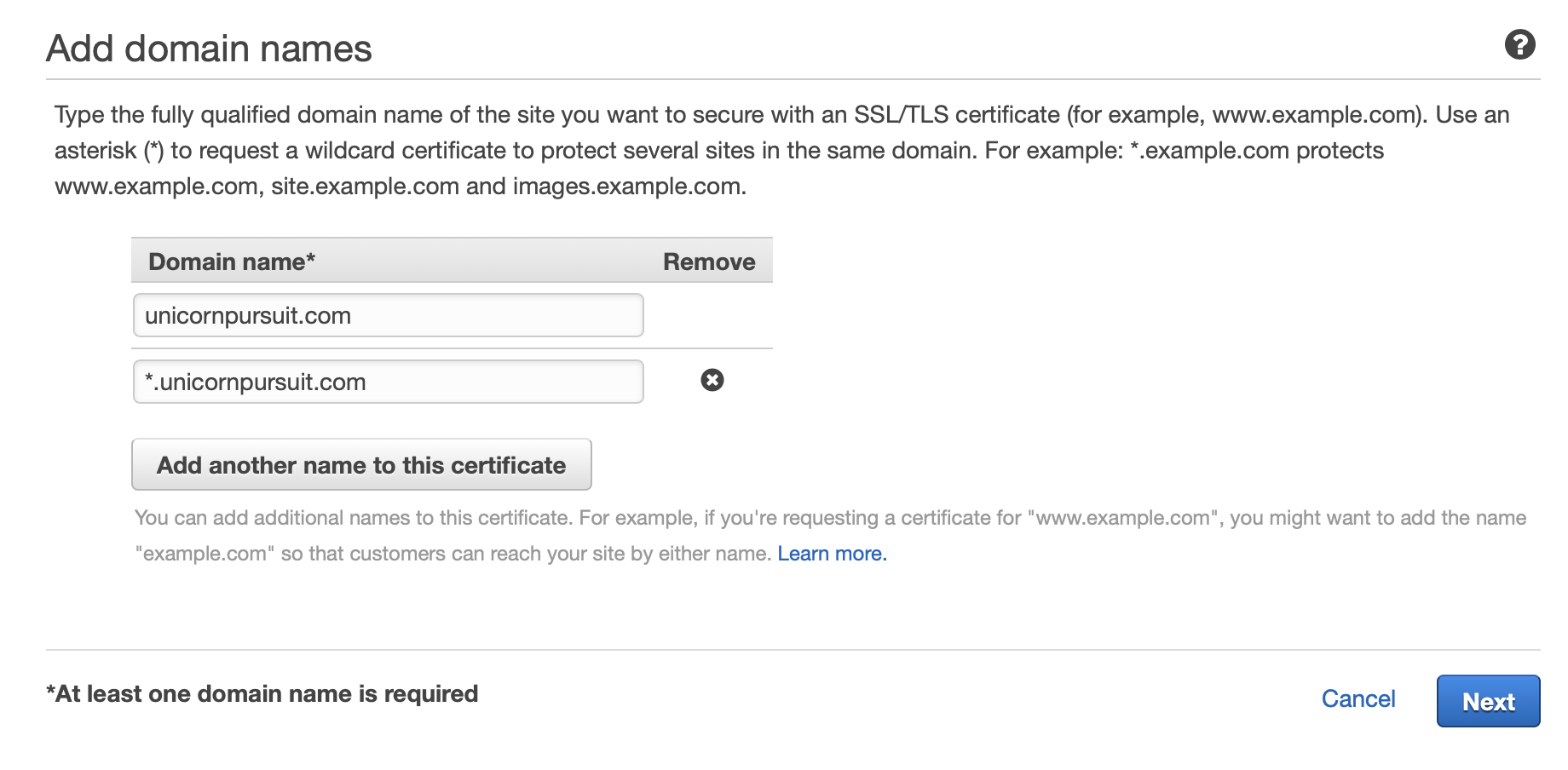Click the "SSL/TLS certificate" phrase in the instructions
This screenshot has width=1568, height=770.
[x=956, y=115]
